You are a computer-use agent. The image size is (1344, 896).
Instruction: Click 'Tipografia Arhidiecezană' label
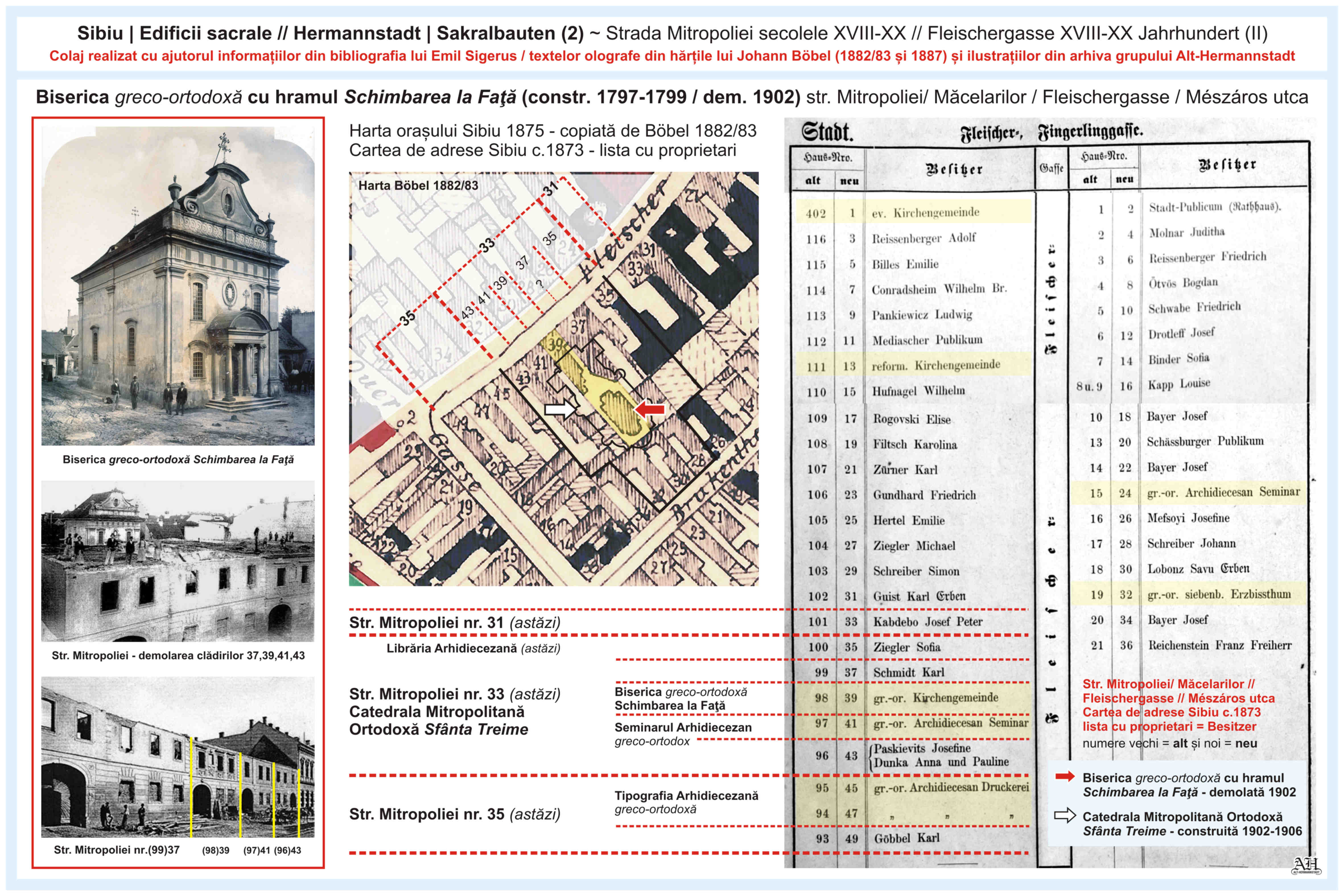pos(686,796)
